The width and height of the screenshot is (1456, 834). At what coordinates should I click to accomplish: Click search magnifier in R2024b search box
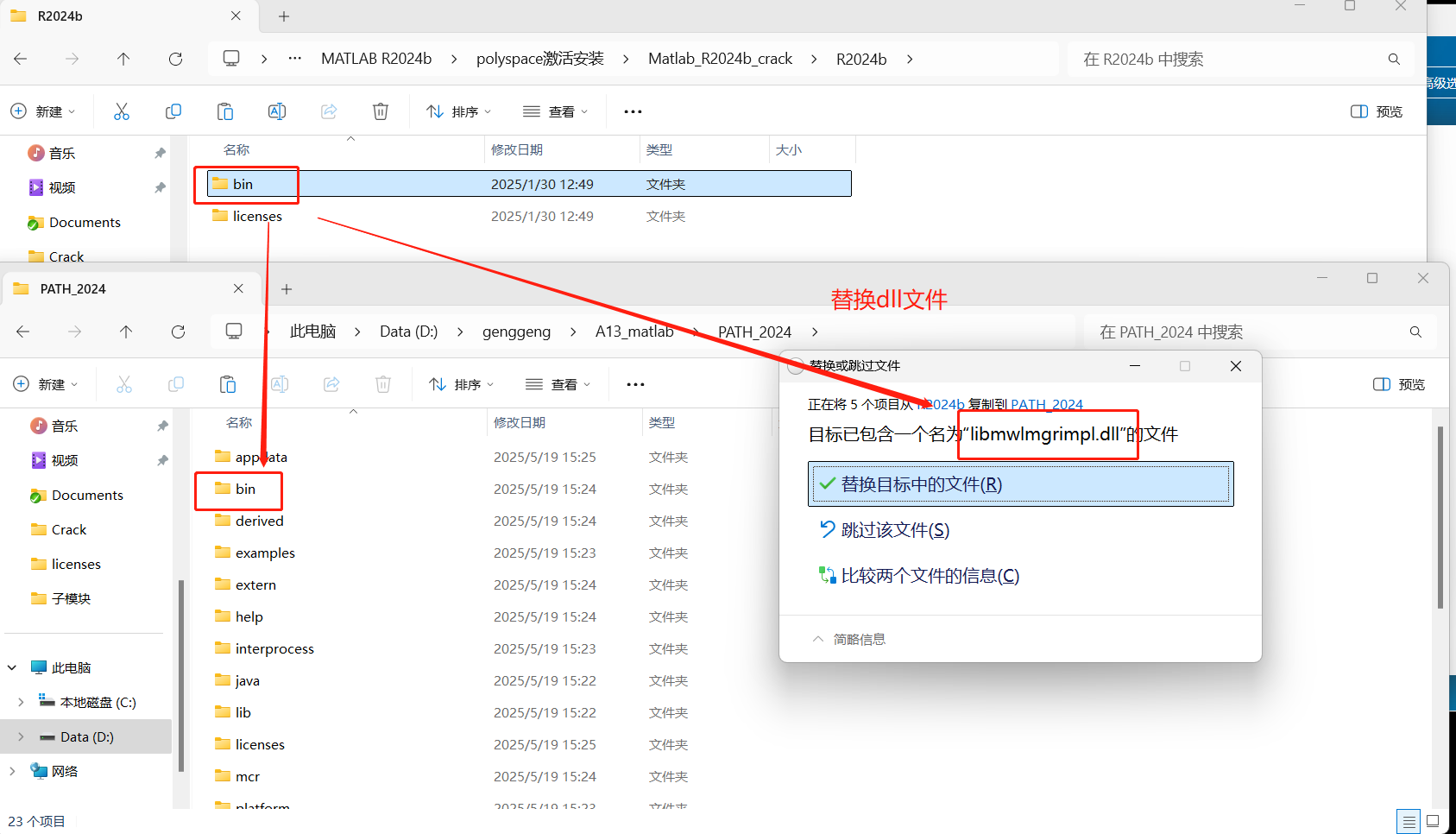tap(1394, 59)
